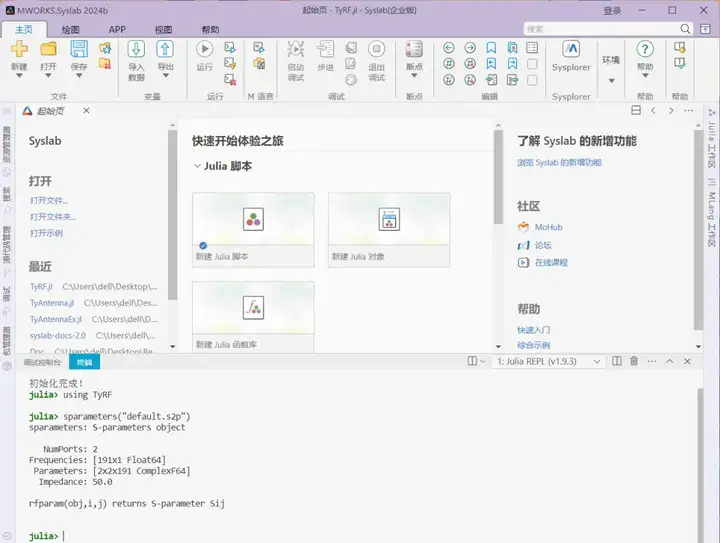Image resolution: width=720 pixels, height=543 pixels.
Task: Open the 导出 dropdown arrow
Action: point(165,76)
